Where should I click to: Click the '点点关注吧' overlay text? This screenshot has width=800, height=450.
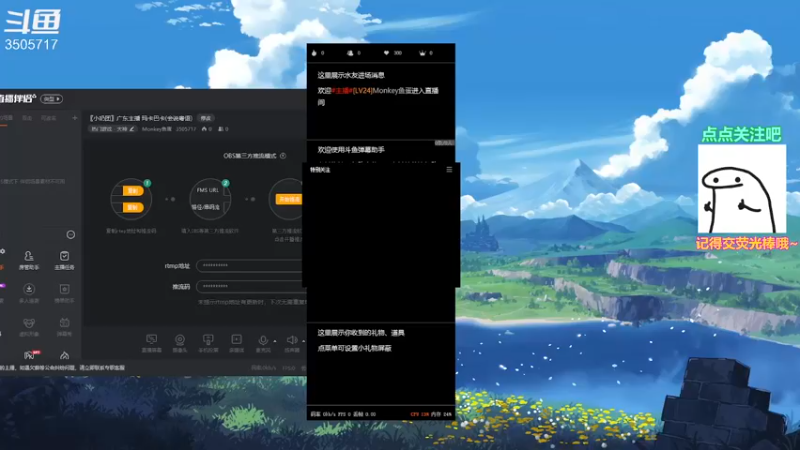point(741,135)
